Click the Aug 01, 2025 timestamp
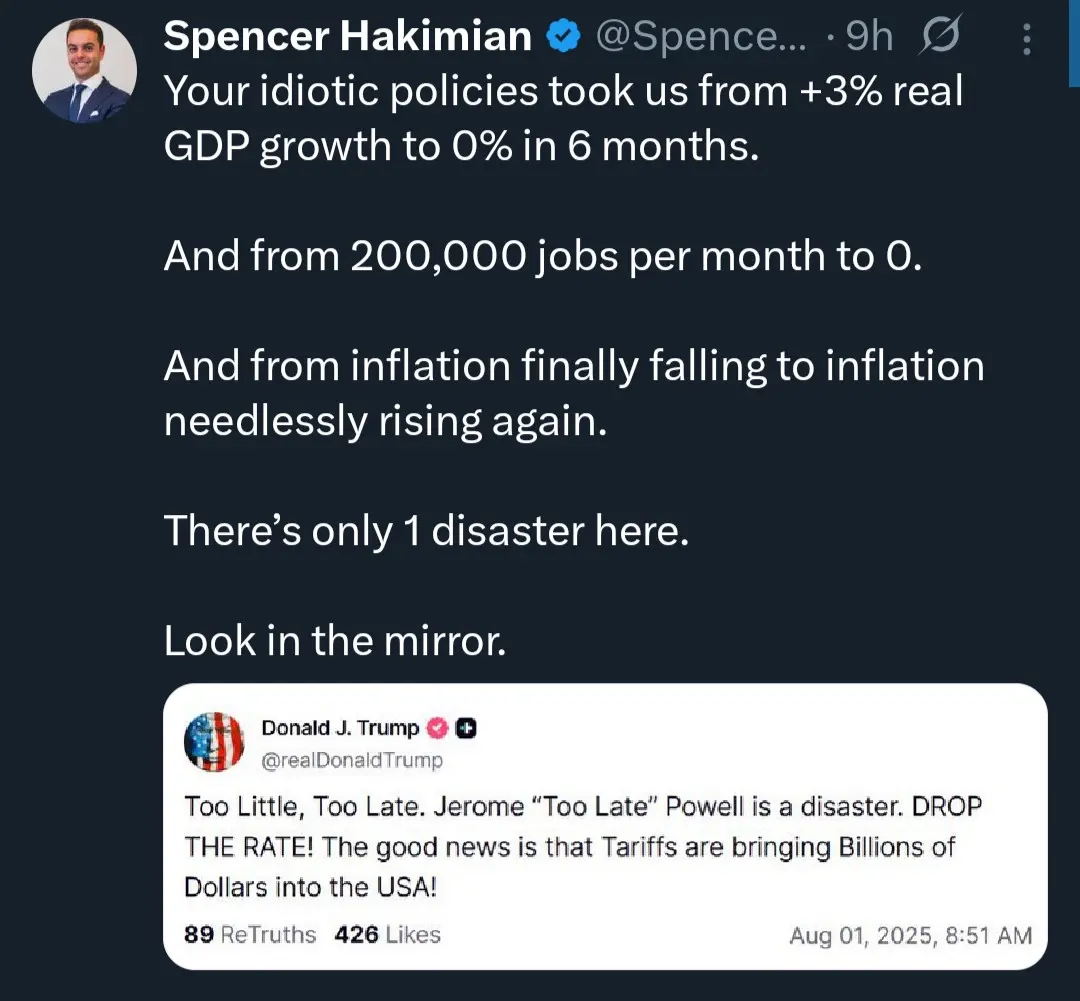The height and width of the screenshot is (1001, 1080). 910,935
